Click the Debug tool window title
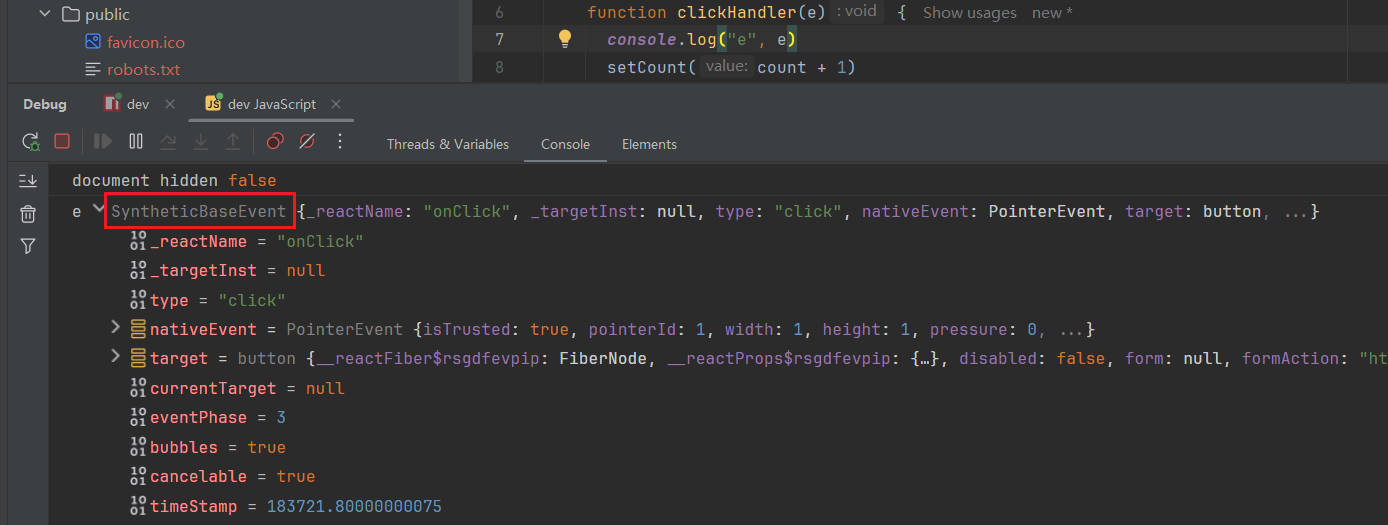Screen dimensions: 1388x525 pos(45,104)
